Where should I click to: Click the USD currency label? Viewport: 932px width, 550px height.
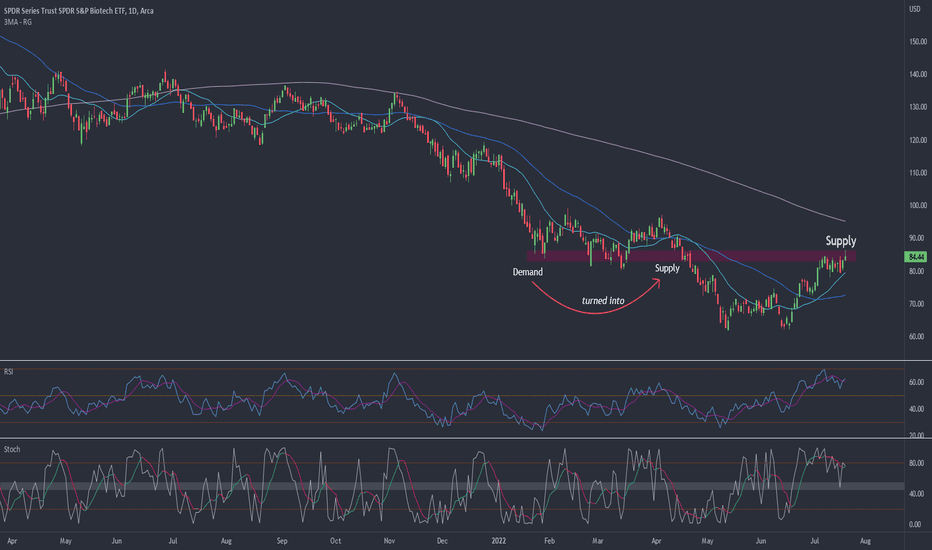point(915,9)
